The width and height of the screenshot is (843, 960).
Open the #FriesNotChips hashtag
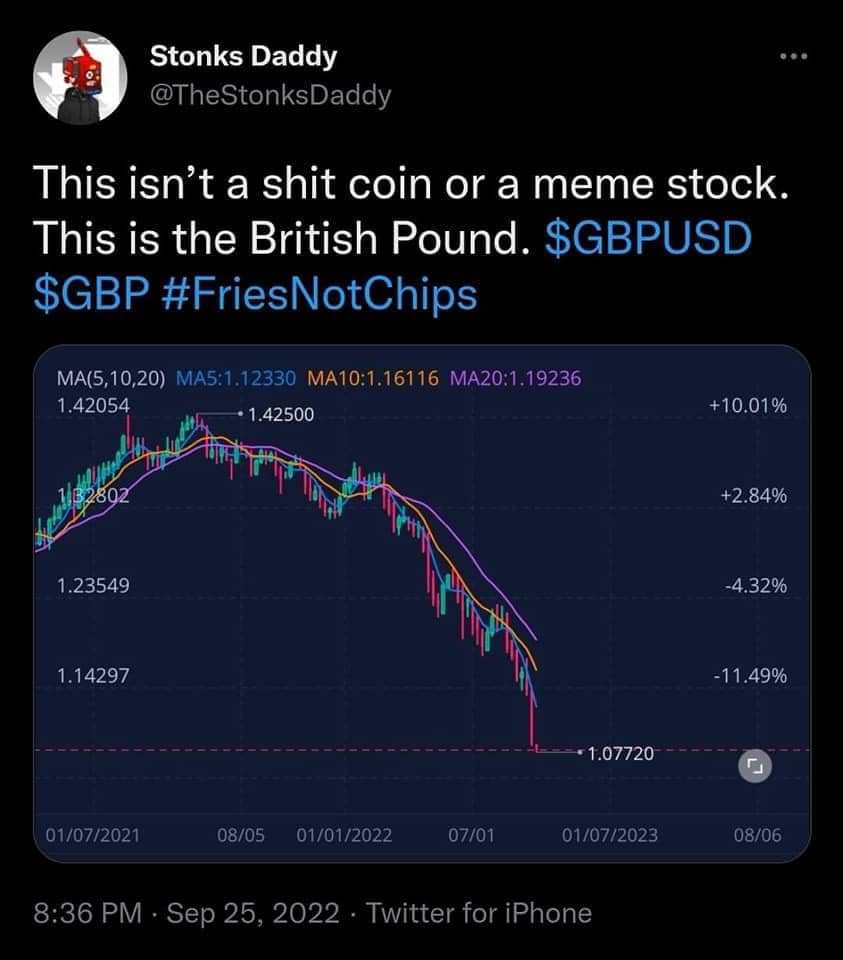pyautogui.click(x=317, y=295)
